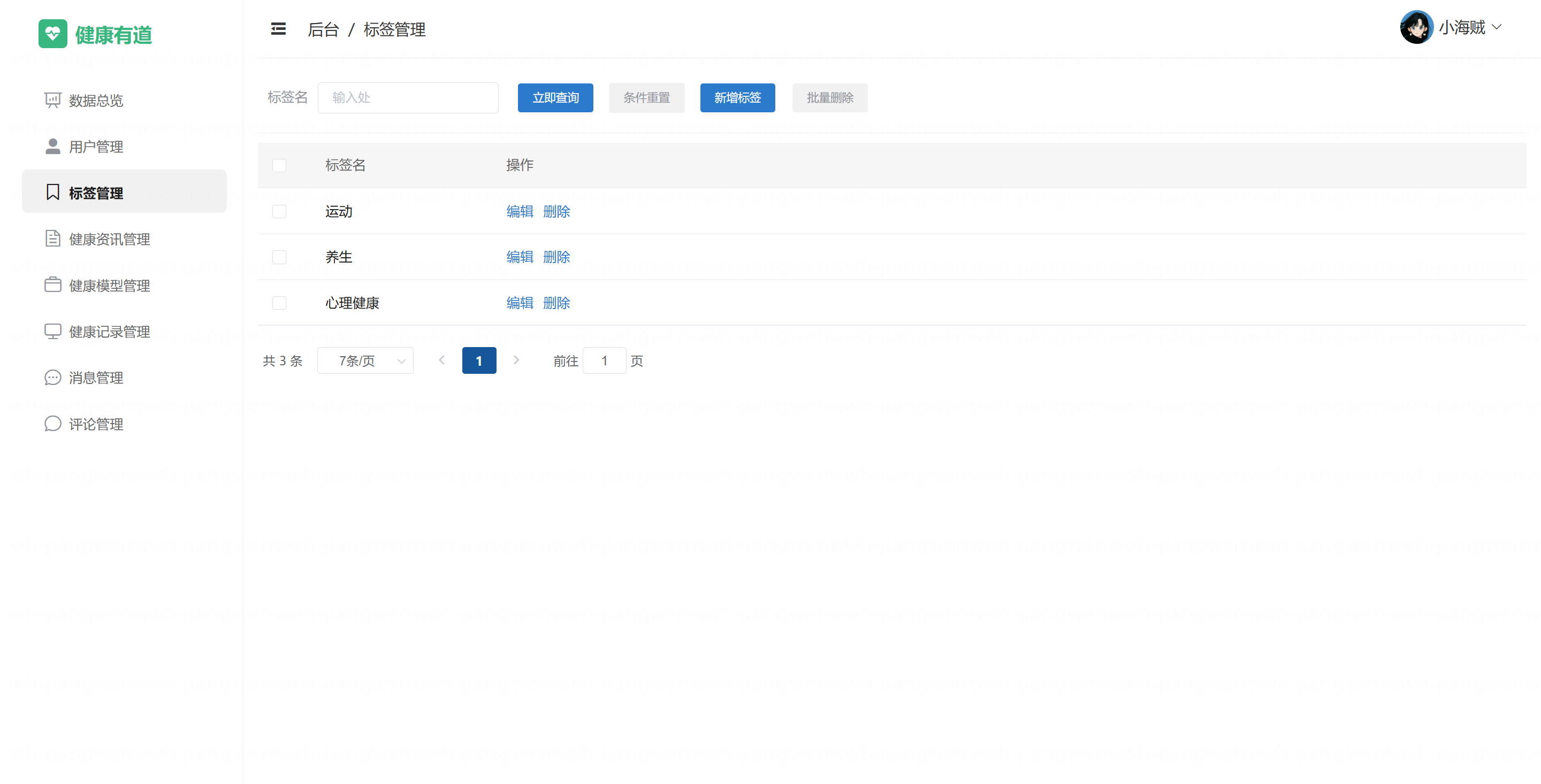
Task: Click the sidebar collapse hamburger icon
Action: tap(278, 29)
